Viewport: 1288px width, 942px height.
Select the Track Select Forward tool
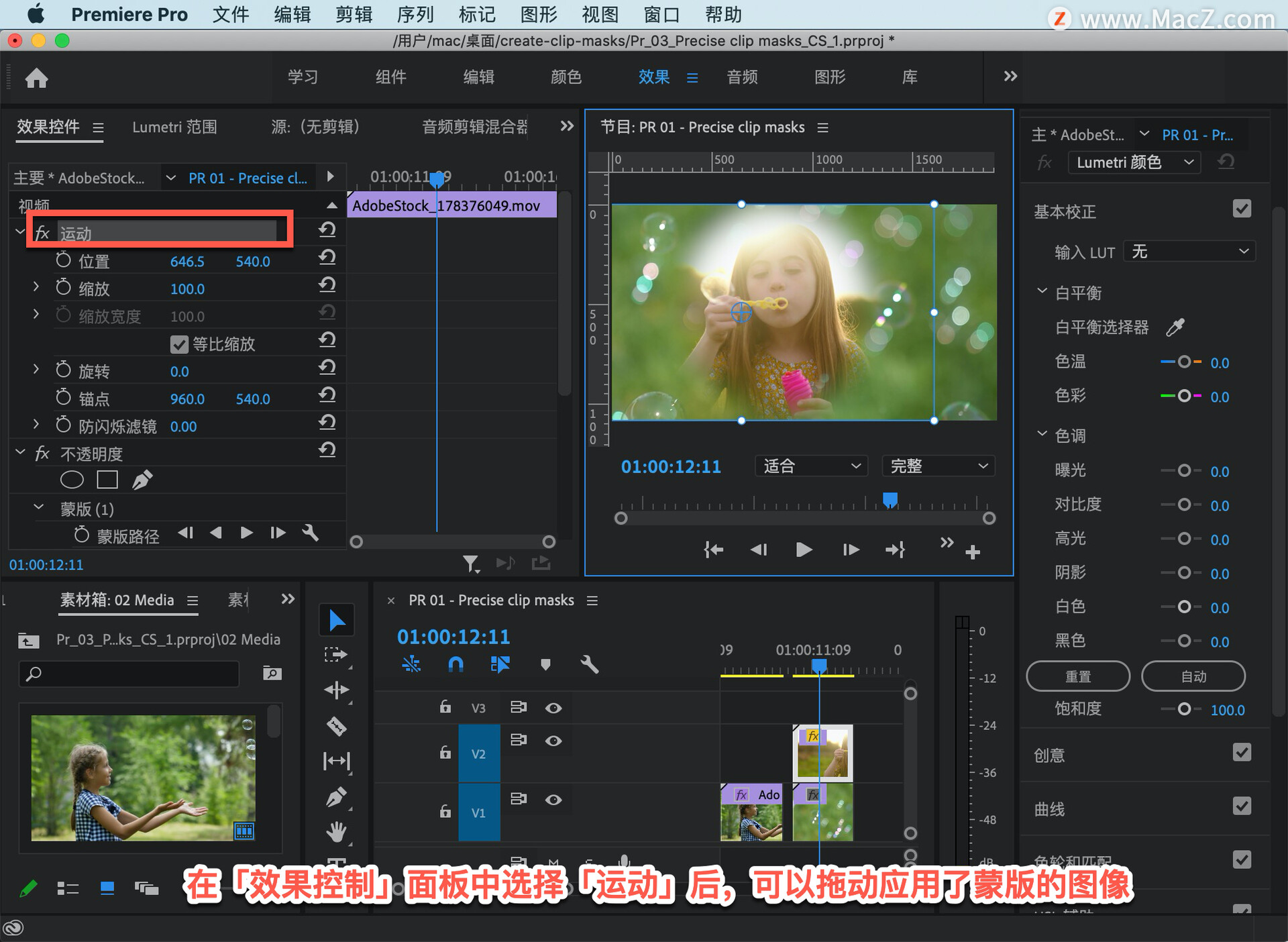(336, 655)
